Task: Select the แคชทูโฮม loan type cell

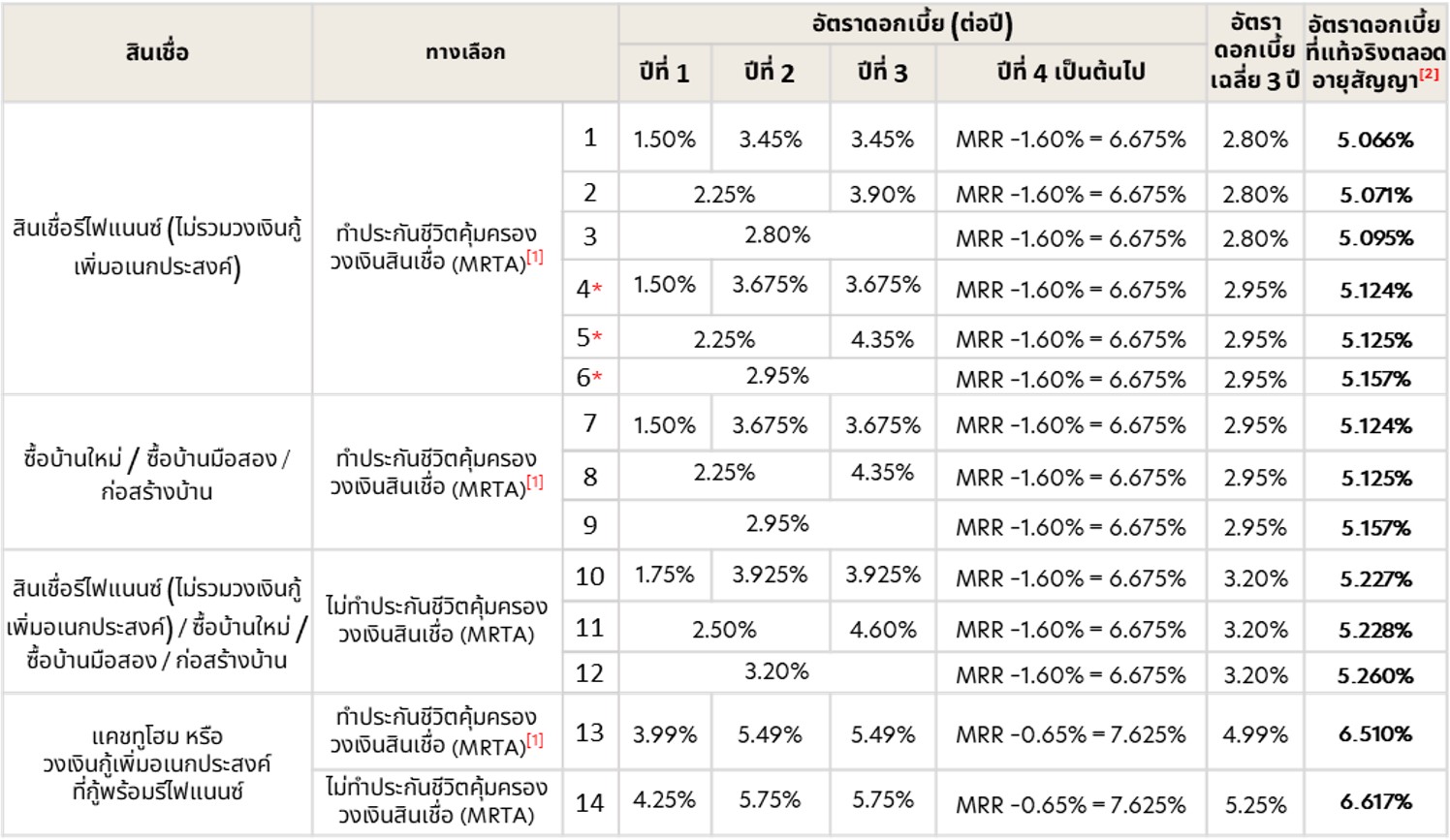Action: pos(157,763)
